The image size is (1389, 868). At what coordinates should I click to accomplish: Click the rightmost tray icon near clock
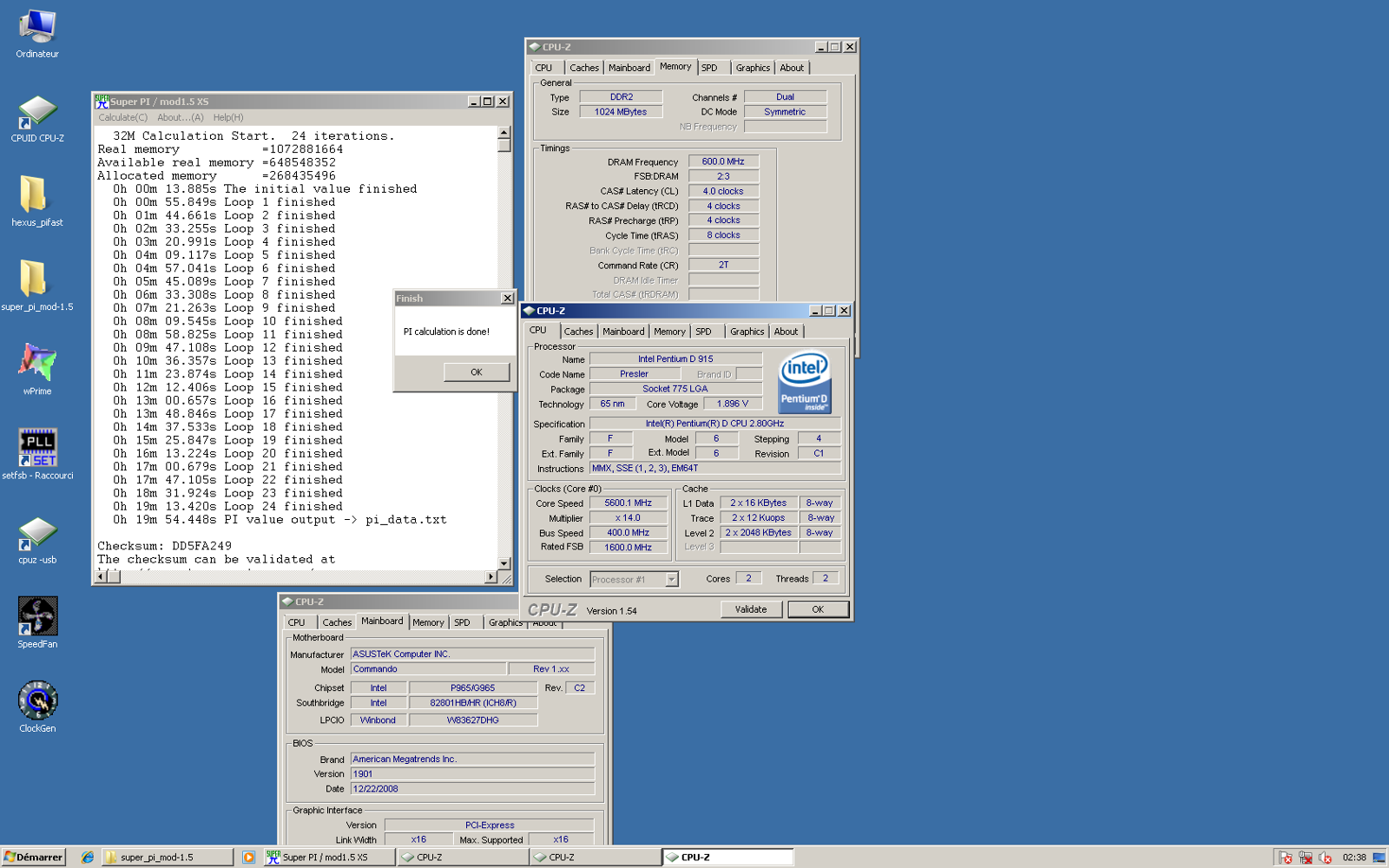tap(1379, 858)
